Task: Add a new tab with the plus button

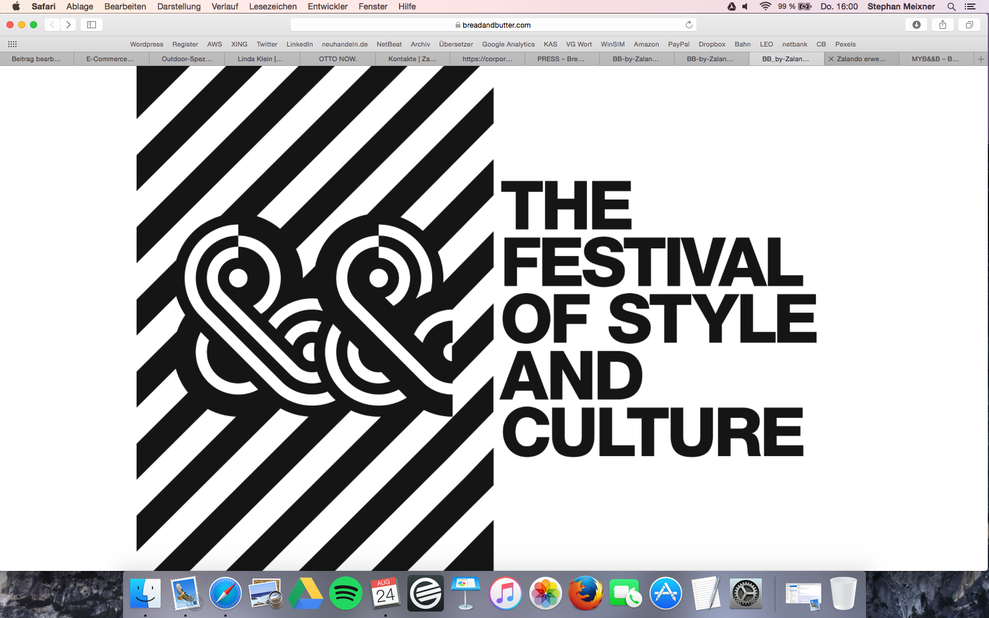Action: 981,59
